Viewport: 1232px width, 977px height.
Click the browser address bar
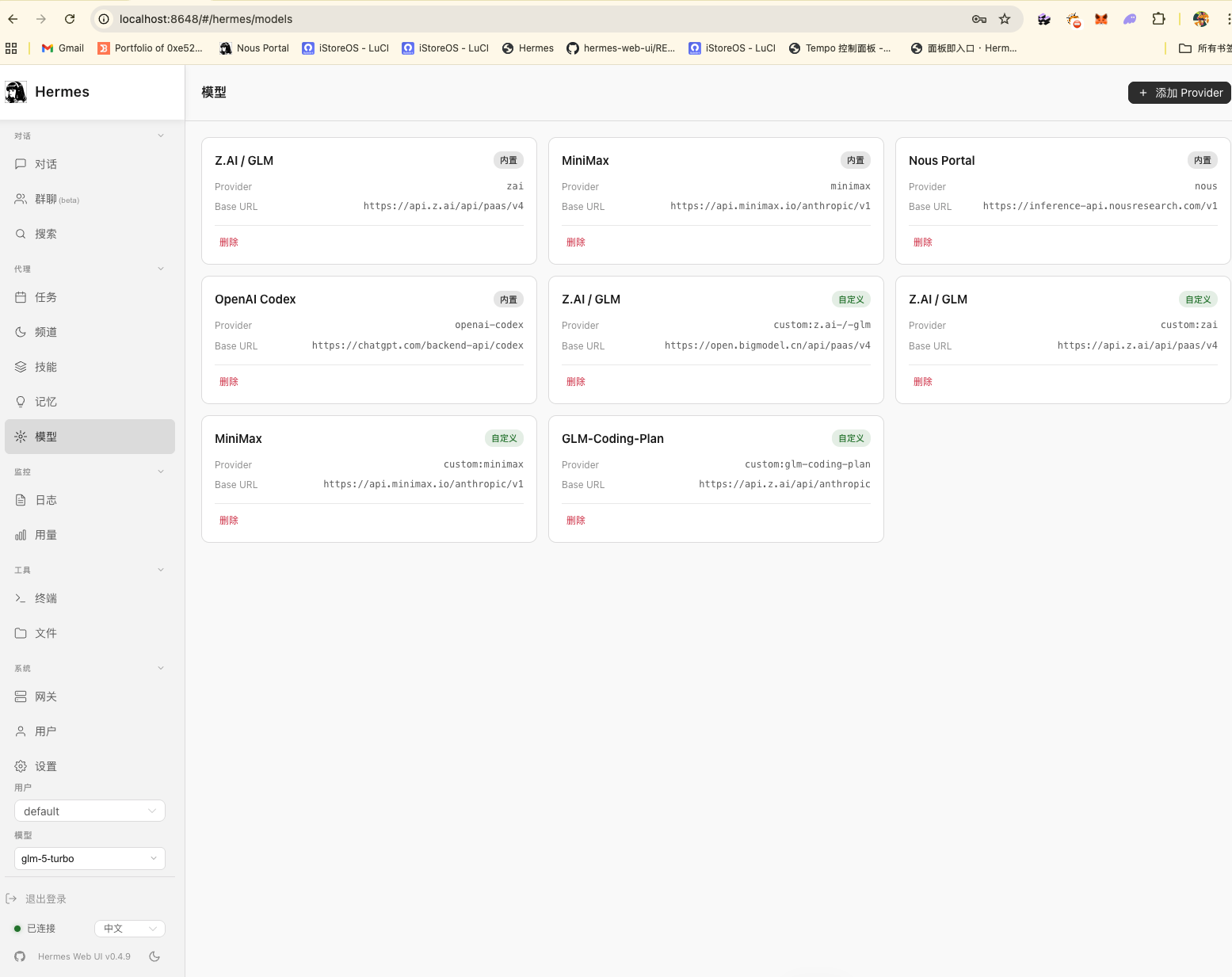(539, 19)
